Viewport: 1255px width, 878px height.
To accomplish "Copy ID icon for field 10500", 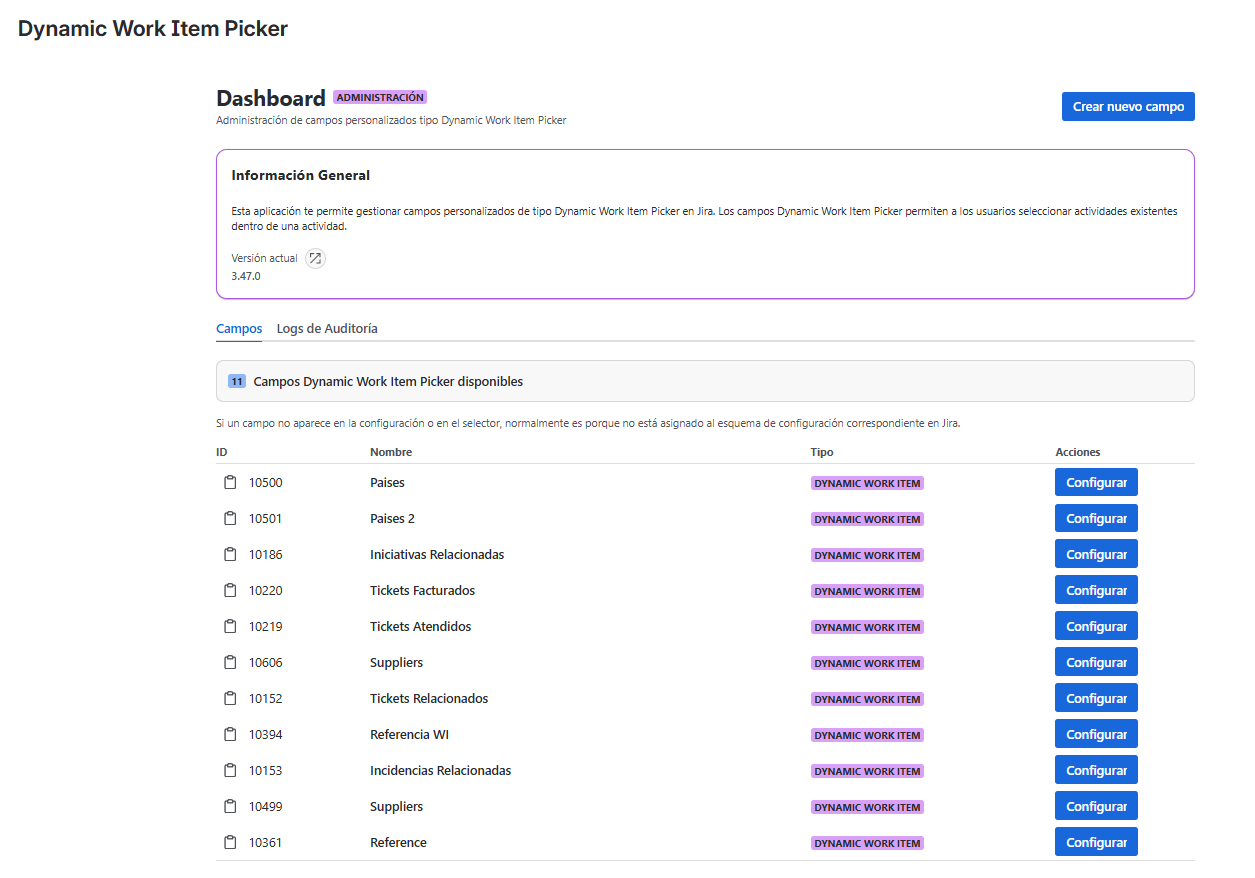I will tap(231, 483).
